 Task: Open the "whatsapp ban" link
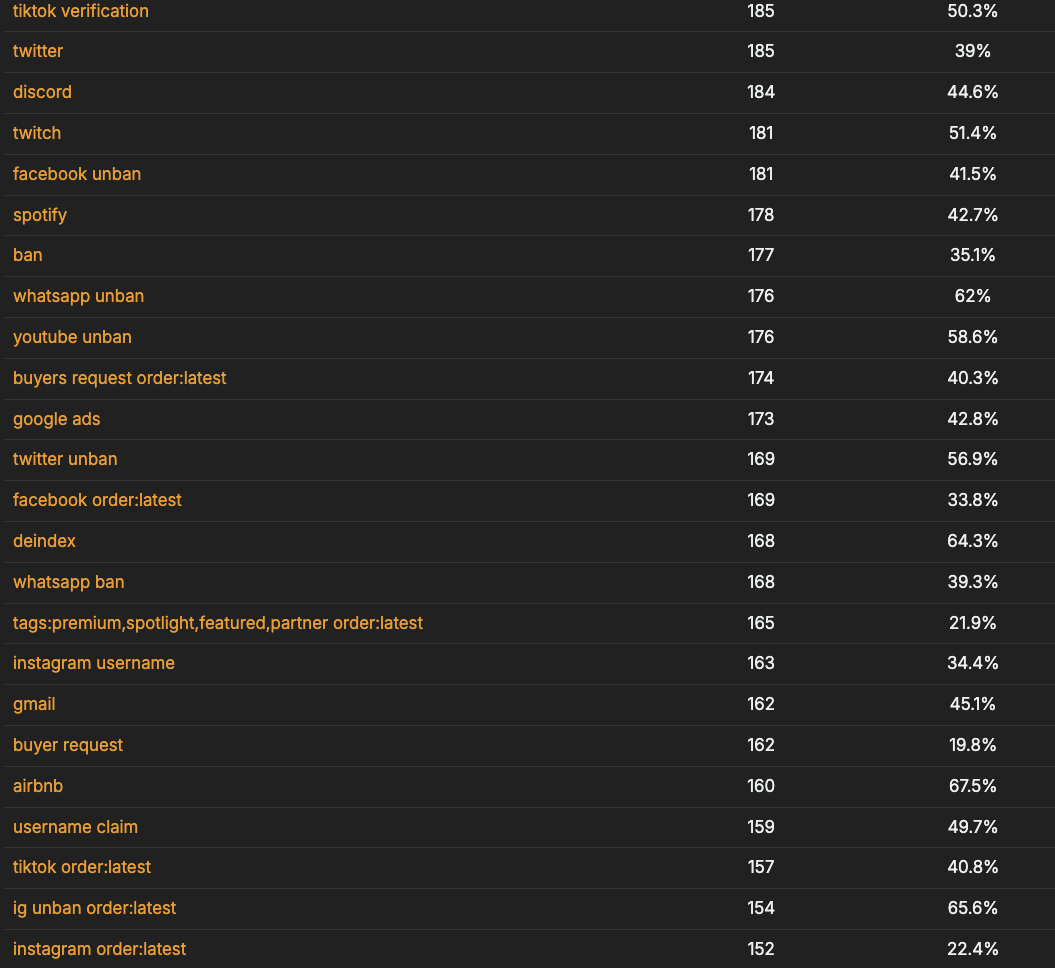click(69, 582)
